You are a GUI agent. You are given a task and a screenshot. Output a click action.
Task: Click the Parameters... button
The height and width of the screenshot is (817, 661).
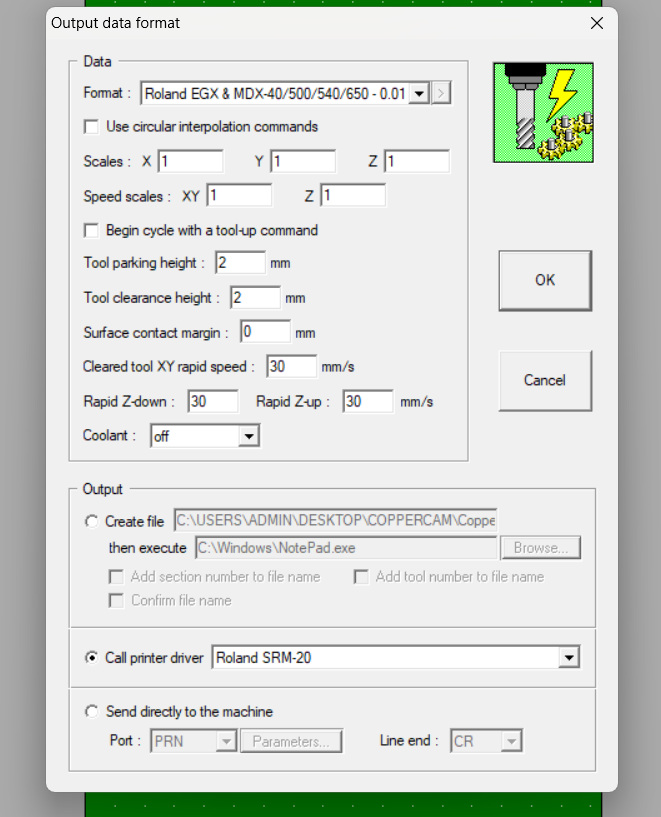[291, 741]
